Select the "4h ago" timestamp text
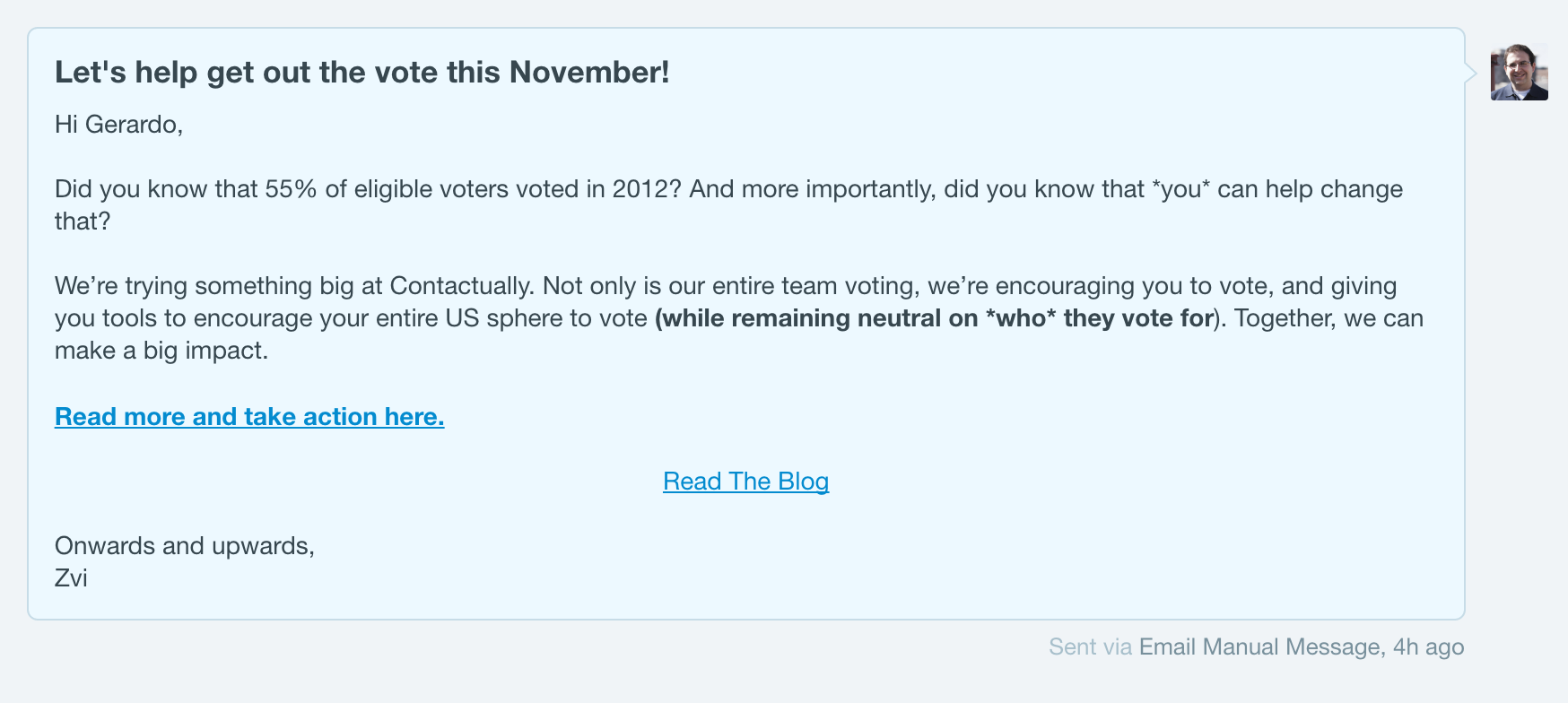1568x703 pixels. (1427, 646)
